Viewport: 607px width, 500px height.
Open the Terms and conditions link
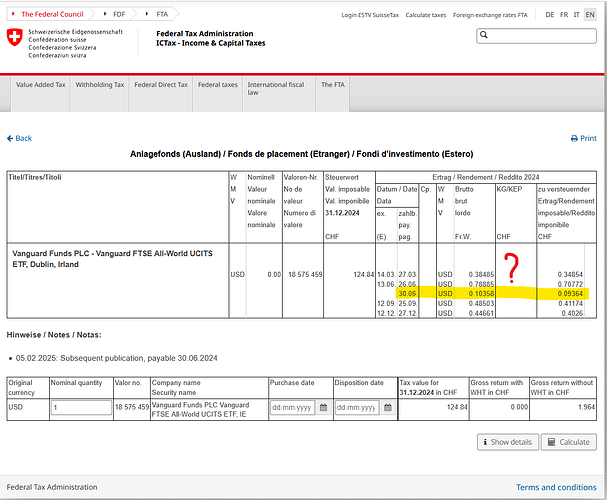(x=556, y=487)
